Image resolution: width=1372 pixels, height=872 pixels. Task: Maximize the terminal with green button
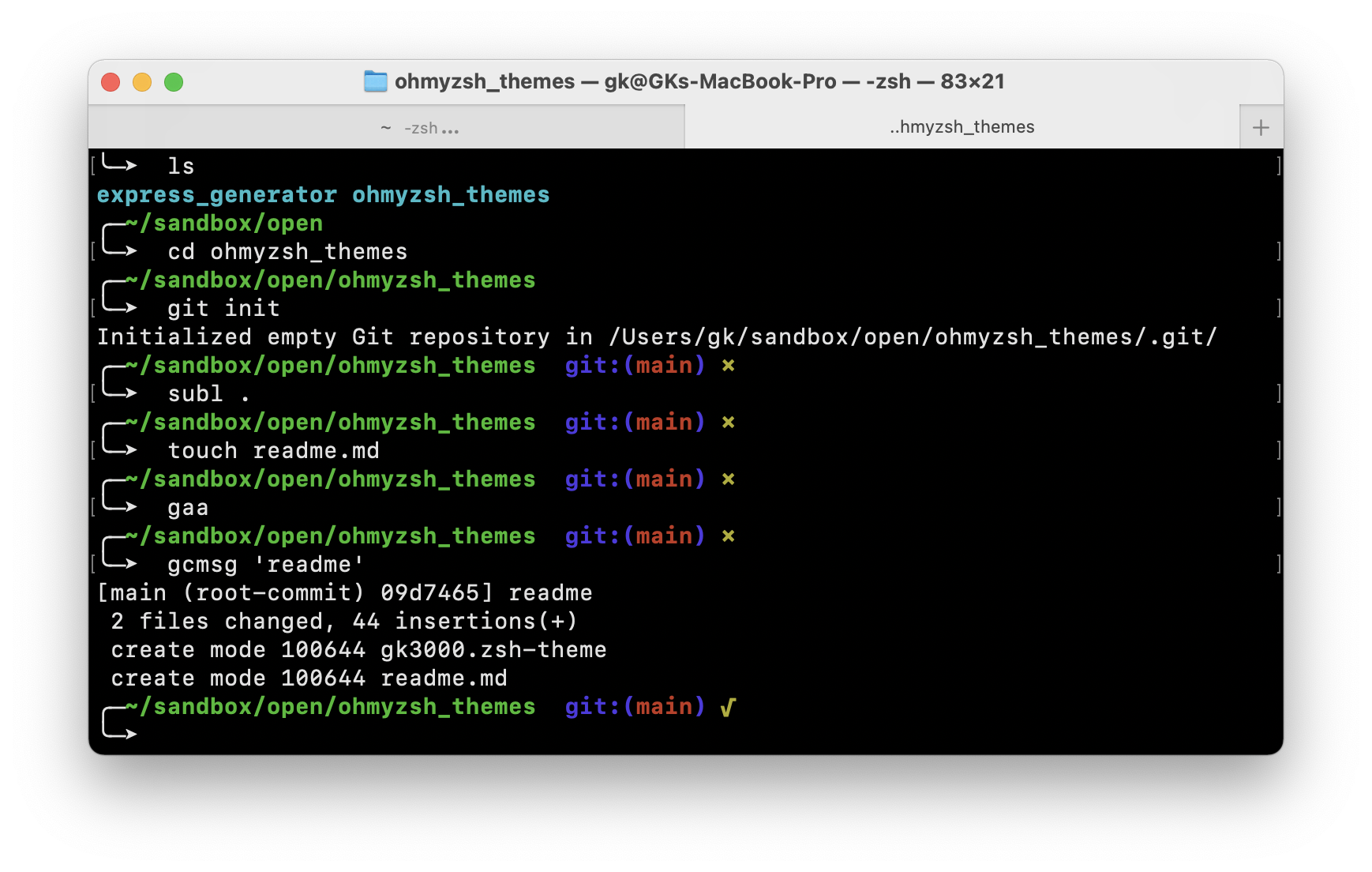pyautogui.click(x=174, y=82)
